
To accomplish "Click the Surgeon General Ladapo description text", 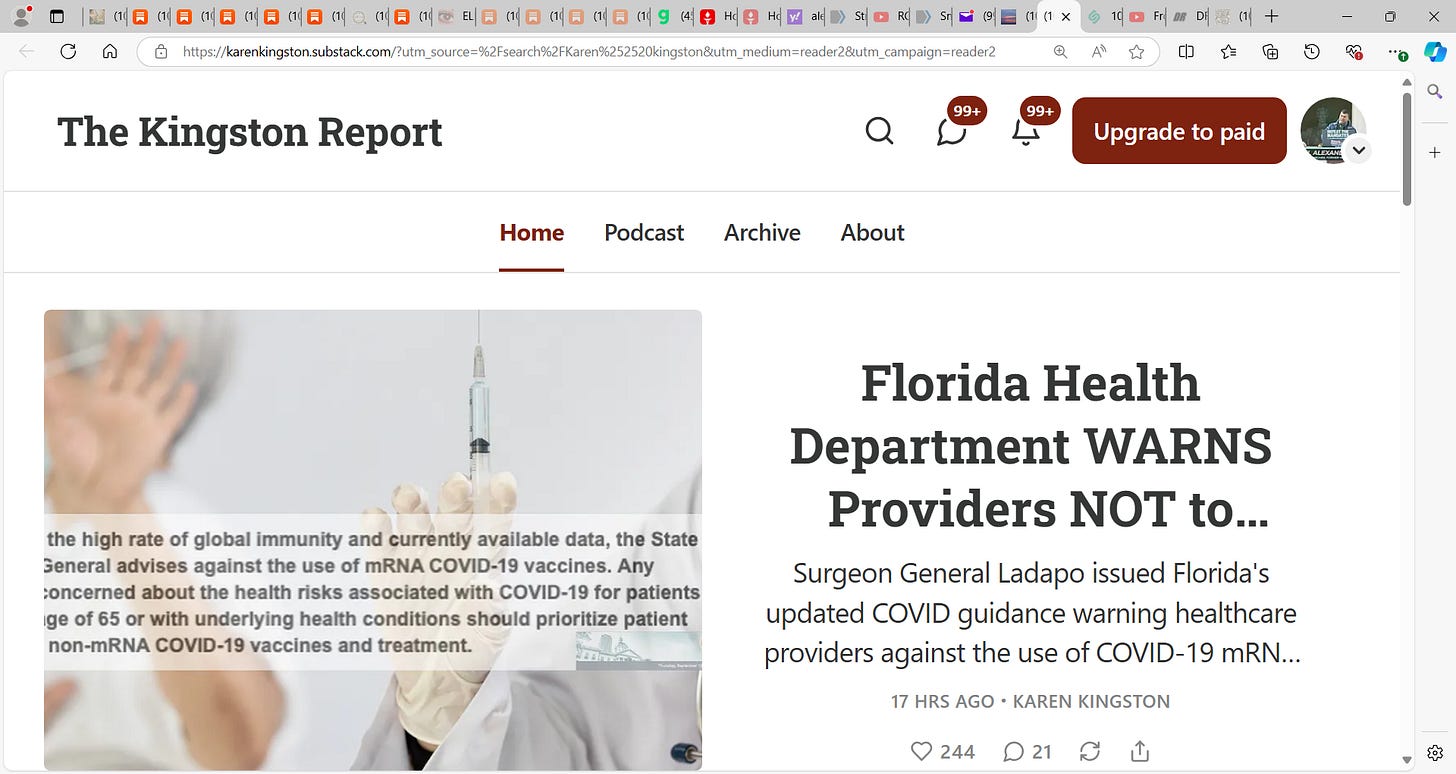I will (x=1031, y=613).
